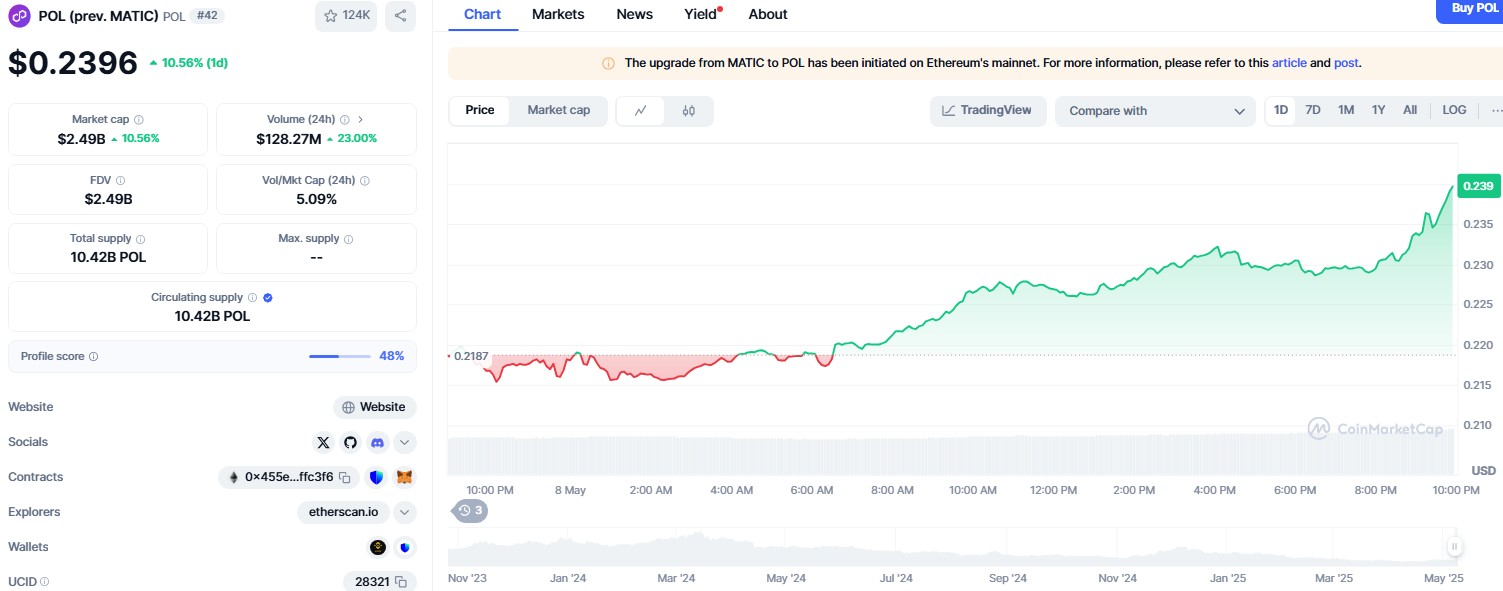The height and width of the screenshot is (591, 1503).
Task: Open the Compare with dropdown
Action: click(x=1155, y=111)
